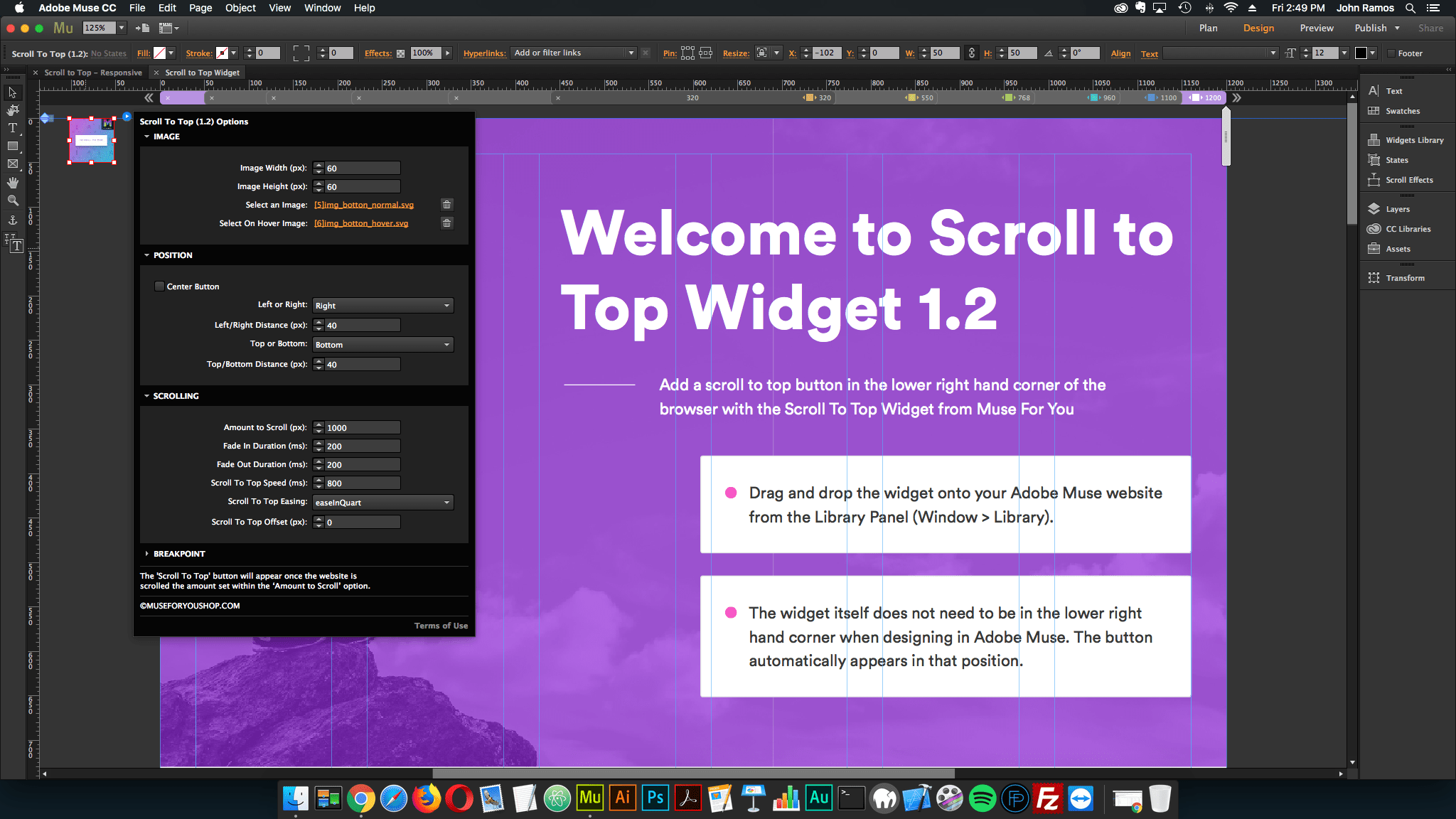
Task: Open the Fill color swatch
Action: coord(160,53)
